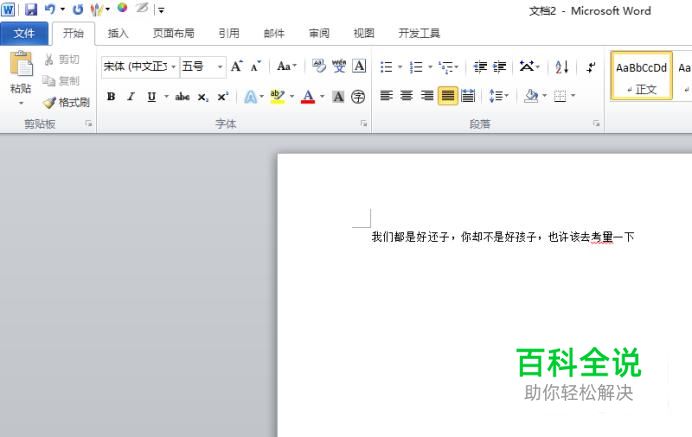Toggle Superscript formatting

coord(223,97)
